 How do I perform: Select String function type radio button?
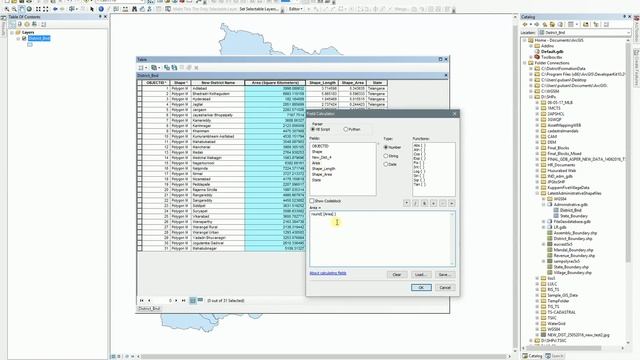(386, 156)
